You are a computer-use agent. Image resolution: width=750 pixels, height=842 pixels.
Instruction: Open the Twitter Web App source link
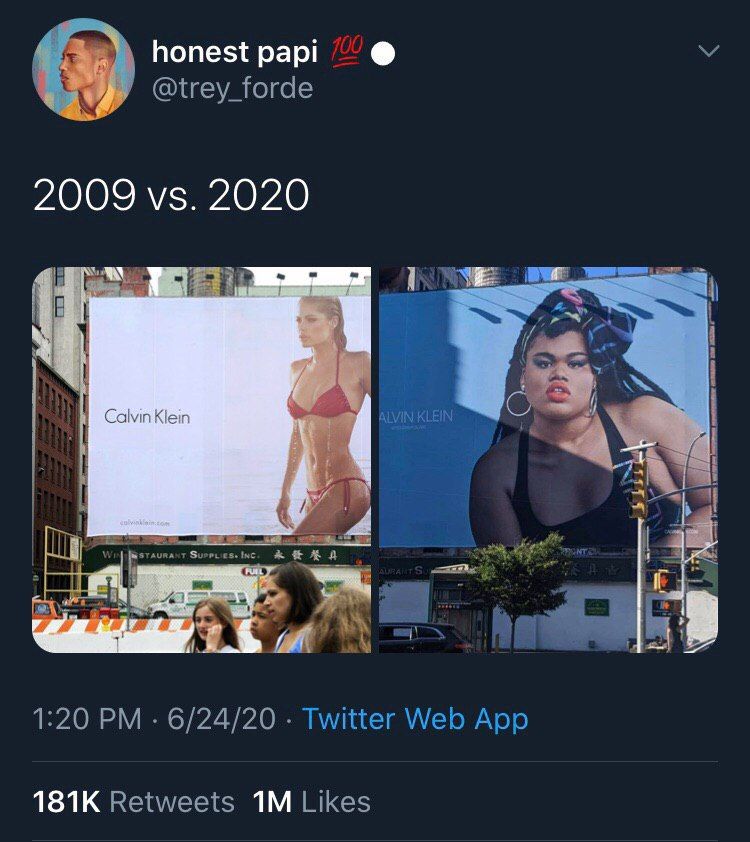(416, 719)
